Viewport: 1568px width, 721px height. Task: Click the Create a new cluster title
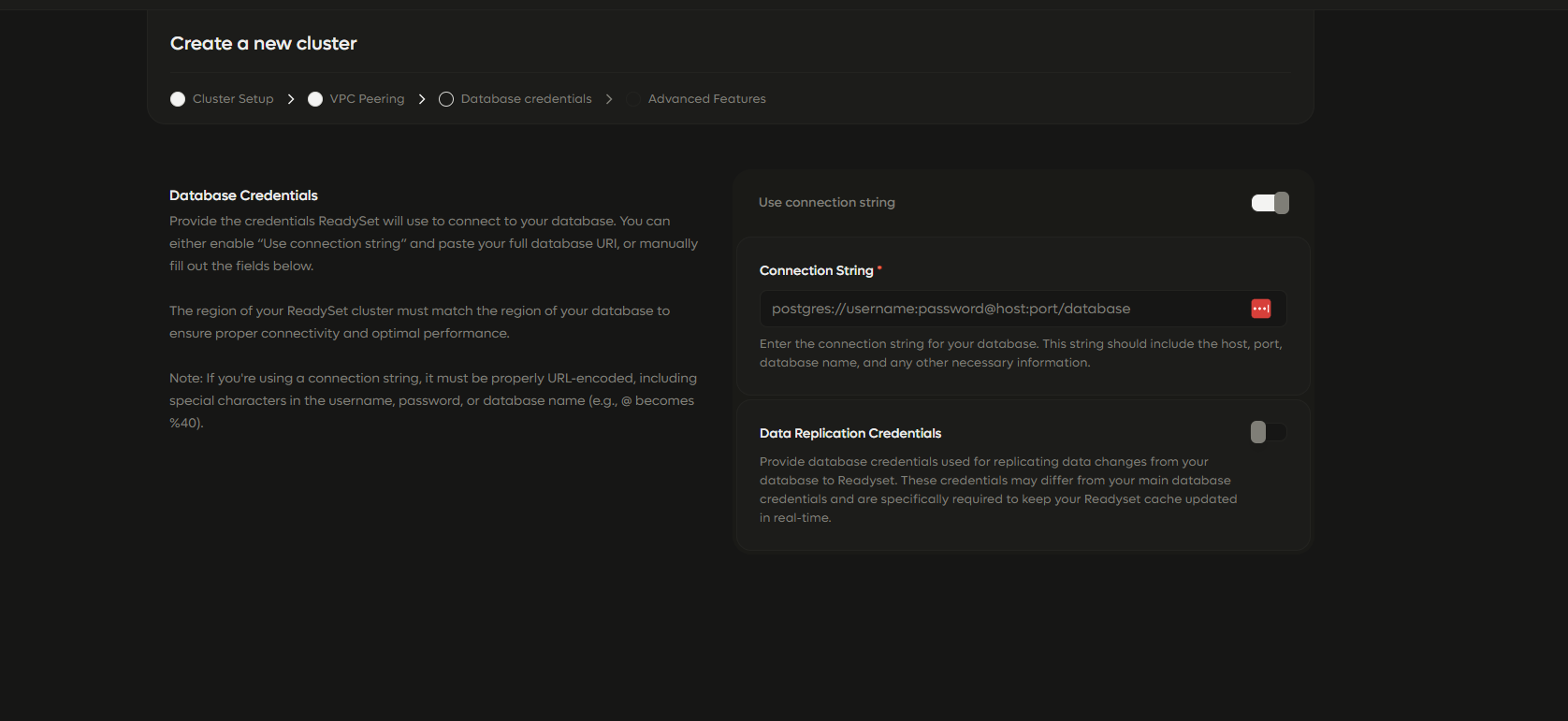pyautogui.click(x=264, y=43)
